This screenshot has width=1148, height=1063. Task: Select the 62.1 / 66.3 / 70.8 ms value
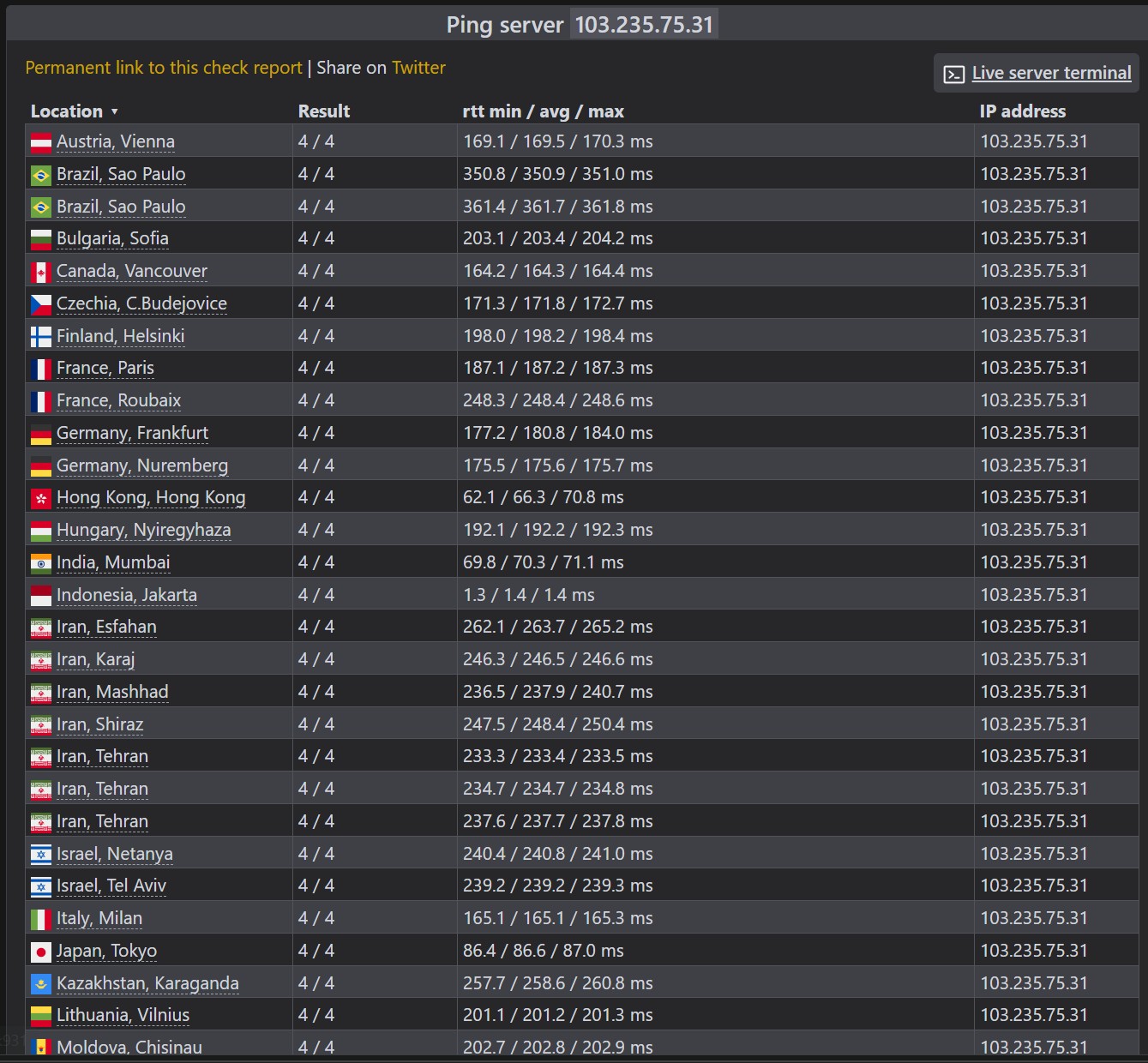(x=544, y=497)
